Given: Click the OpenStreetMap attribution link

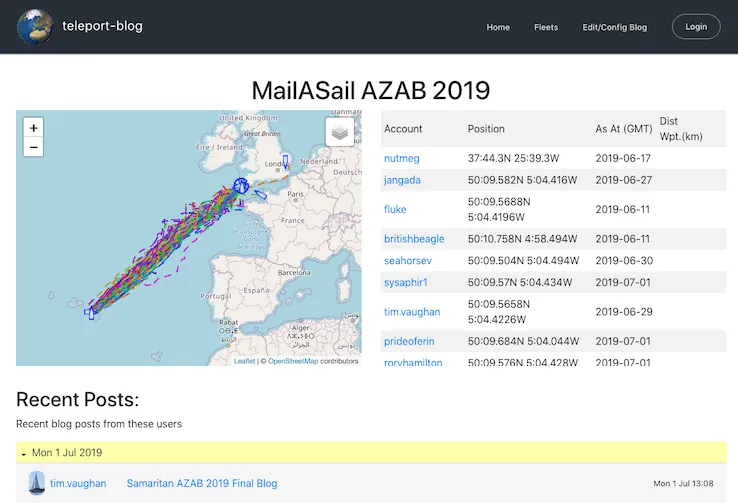Looking at the screenshot, I should pos(293,361).
